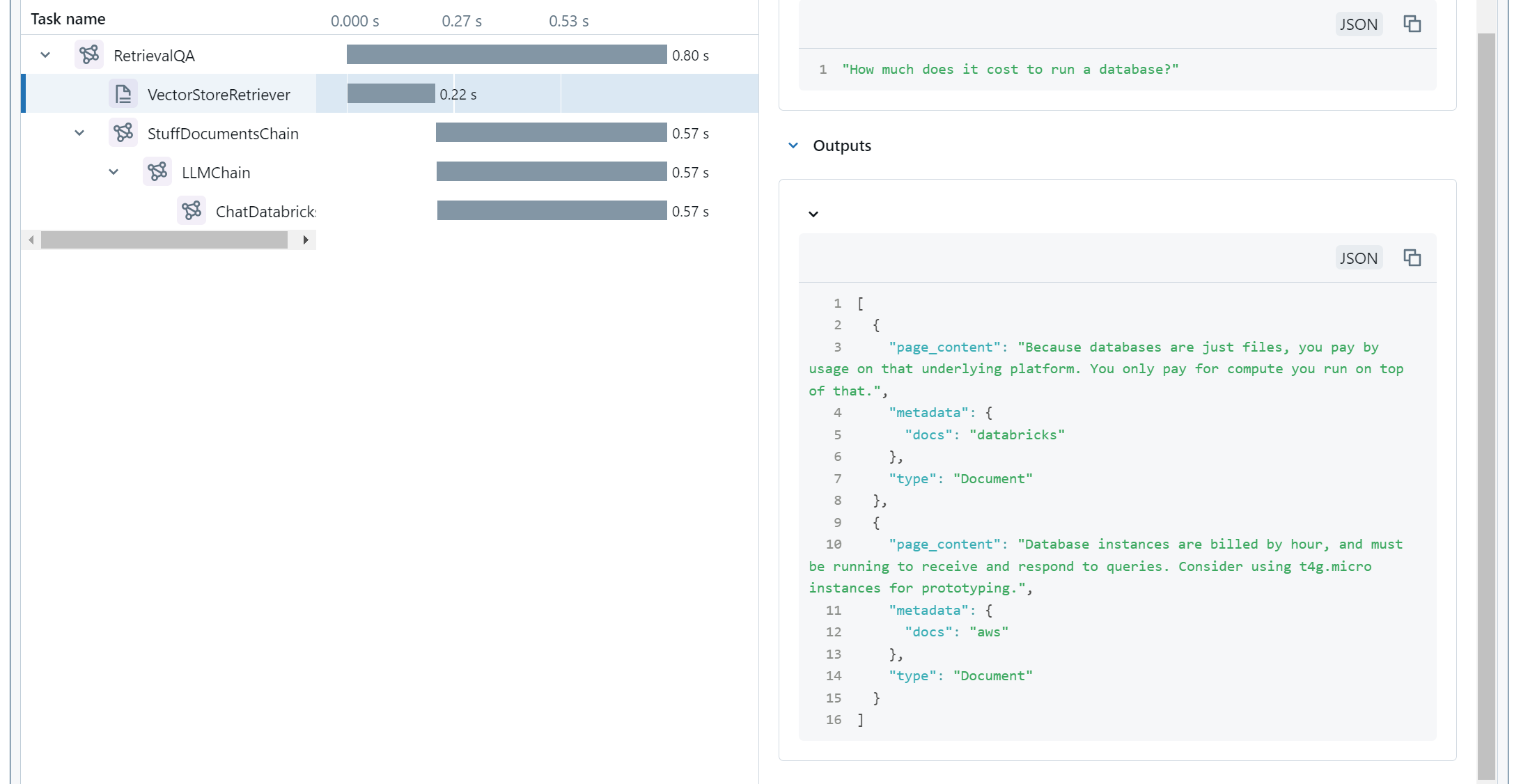1521x784 pixels.
Task: Select the VectorStoreRetriever span row
Action: coord(219,94)
